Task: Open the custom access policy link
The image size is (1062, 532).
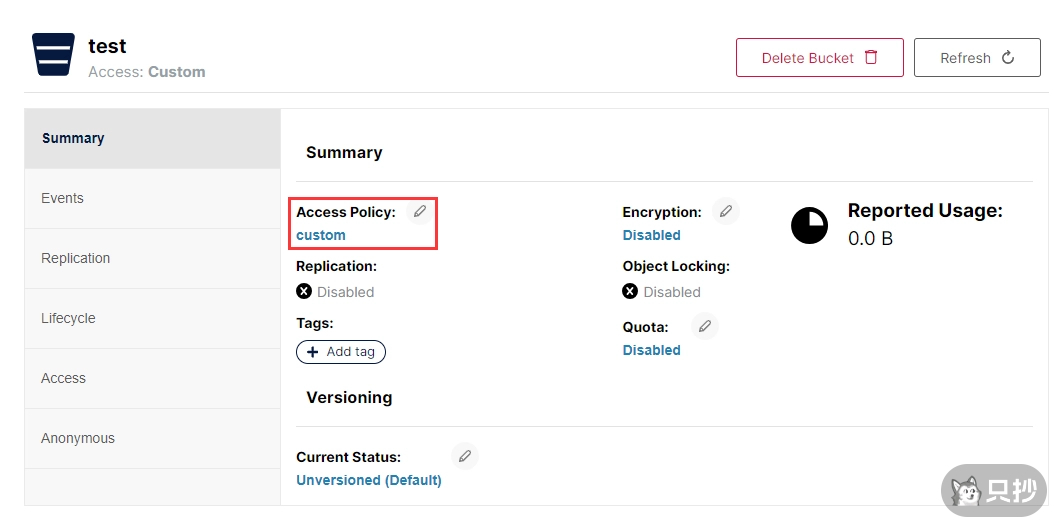Action: coord(321,235)
